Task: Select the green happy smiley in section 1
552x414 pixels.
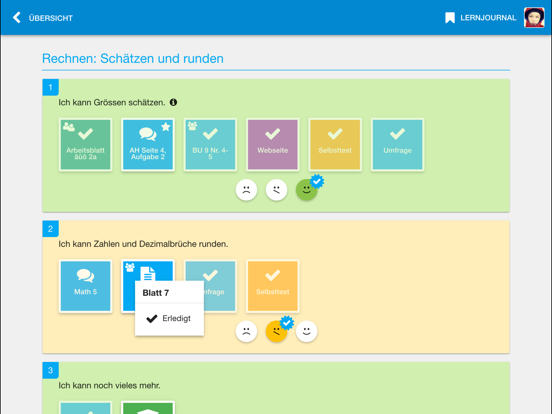Action: coord(307,190)
